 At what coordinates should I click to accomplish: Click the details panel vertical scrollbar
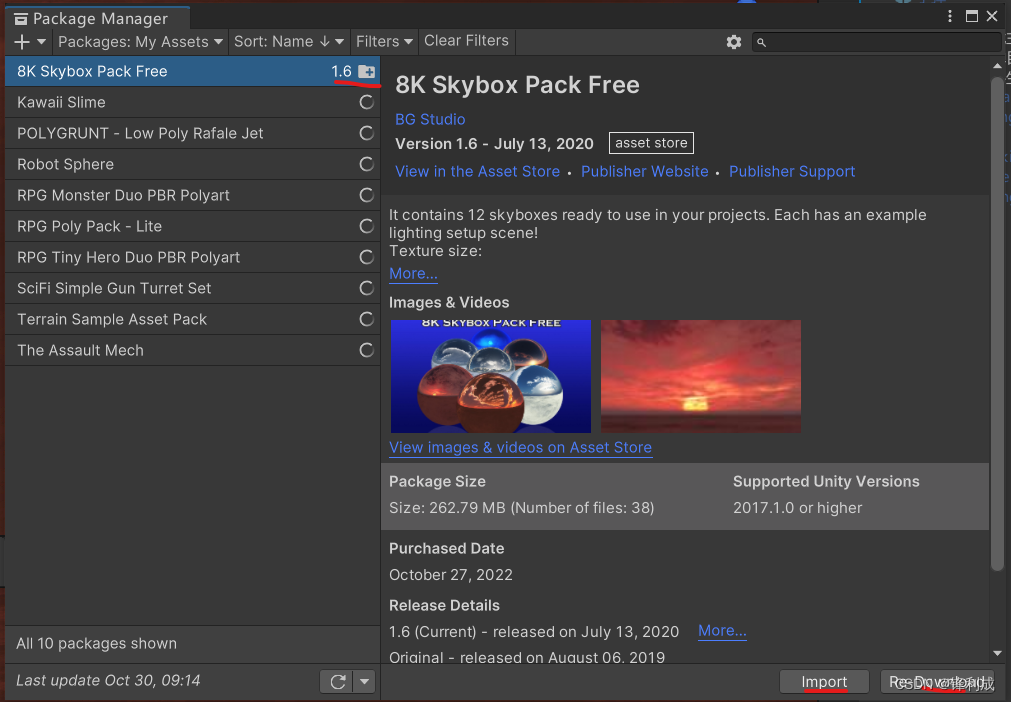(997, 324)
